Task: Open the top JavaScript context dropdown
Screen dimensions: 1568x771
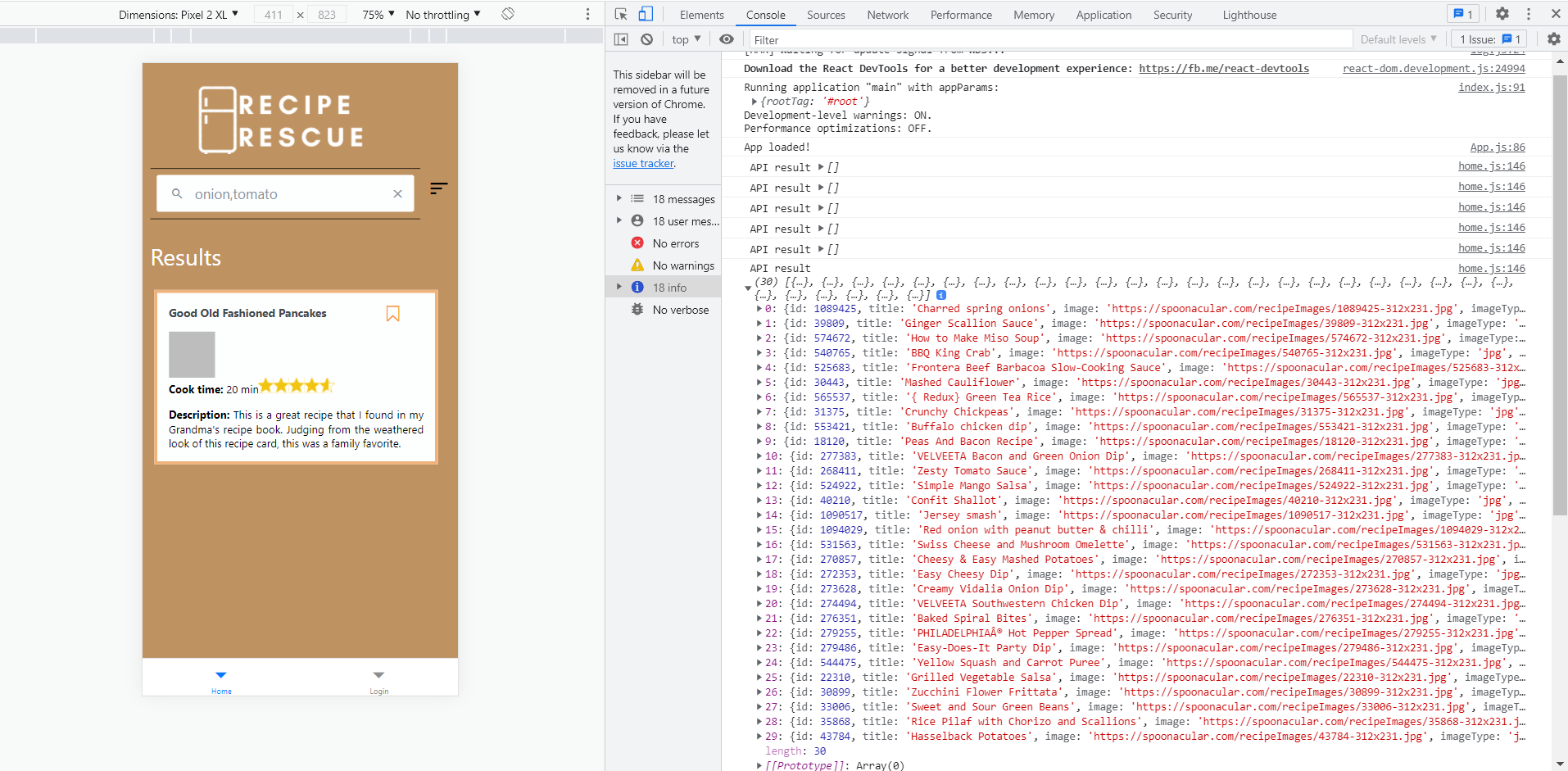Action: tap(687, 39)
